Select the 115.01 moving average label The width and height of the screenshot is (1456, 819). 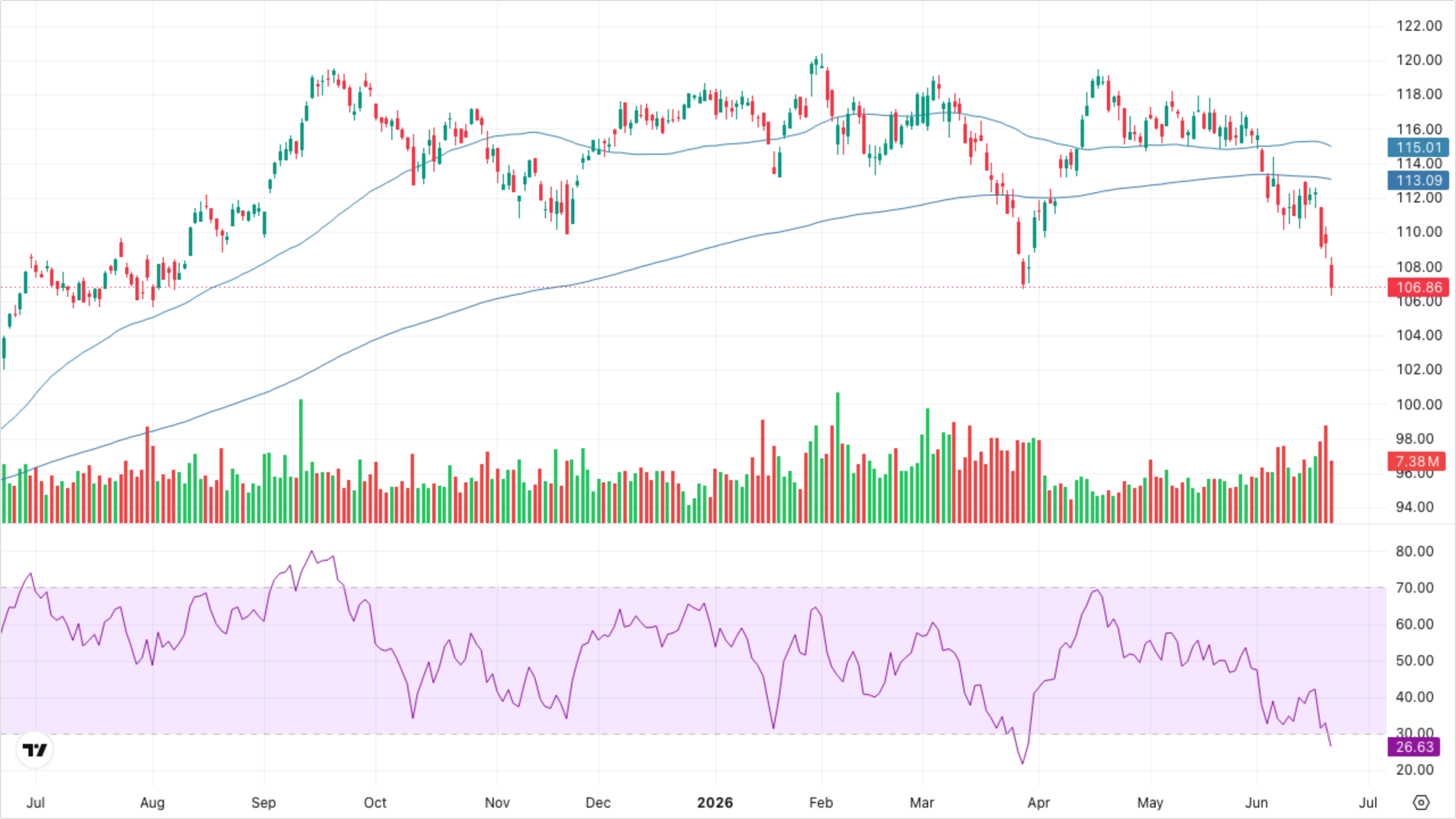point(1418,147)
